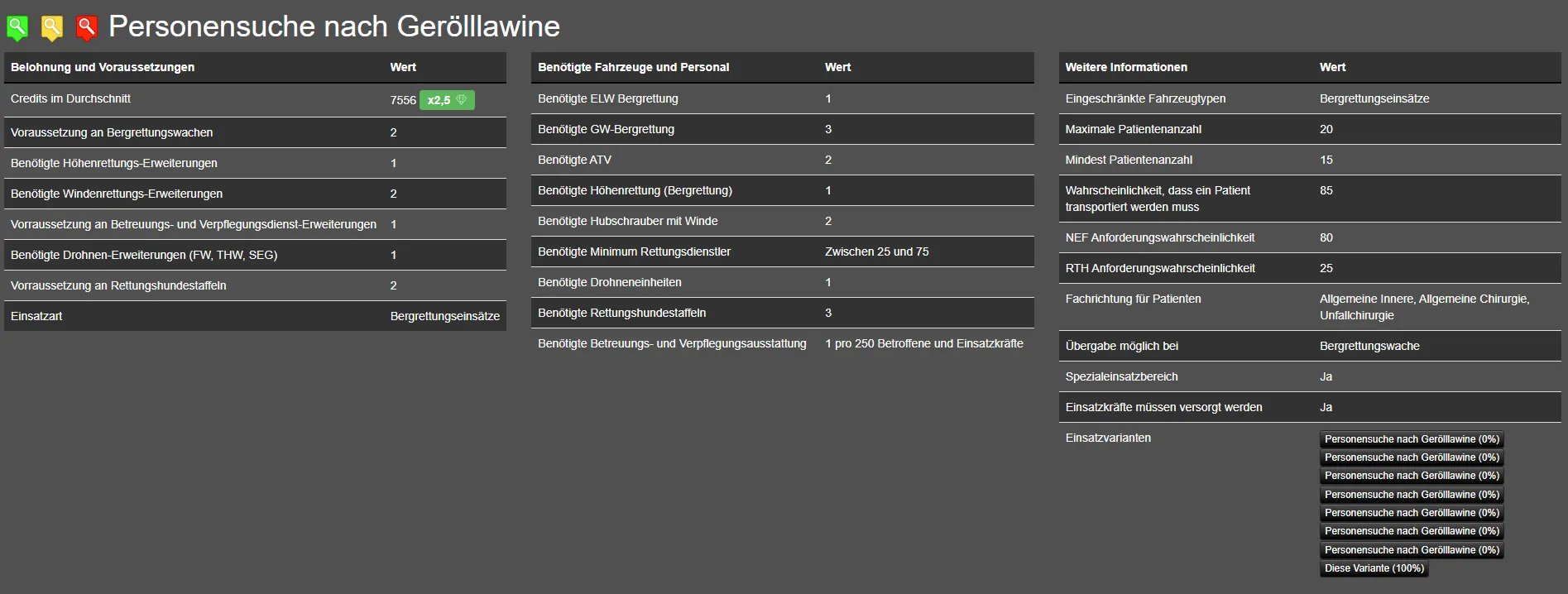Viewport: 1568px width, 594px height.
Task: Click the 'Einsatzvarianten' label
Action: pyautogui.click(x=1107, y=438)
